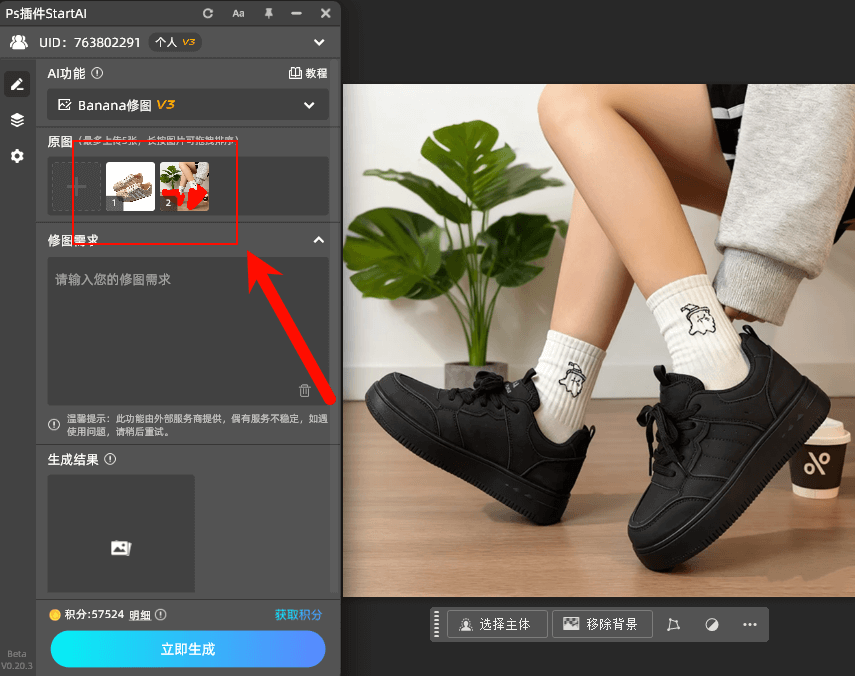Click the Aa font size icon
This screenshot has width=855, height=676.
(x=238, y=13)
